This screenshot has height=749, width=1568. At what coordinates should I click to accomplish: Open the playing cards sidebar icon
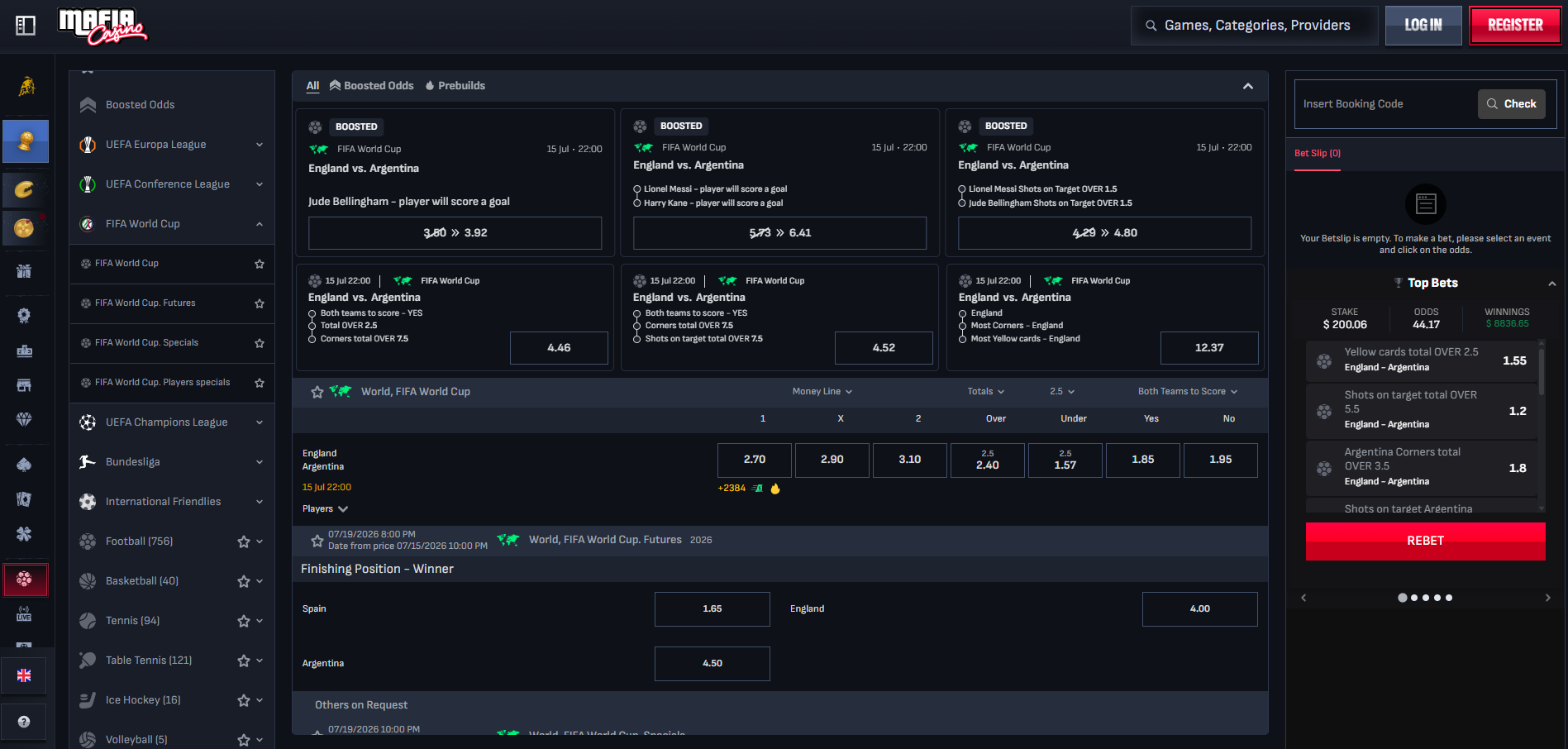24,499
